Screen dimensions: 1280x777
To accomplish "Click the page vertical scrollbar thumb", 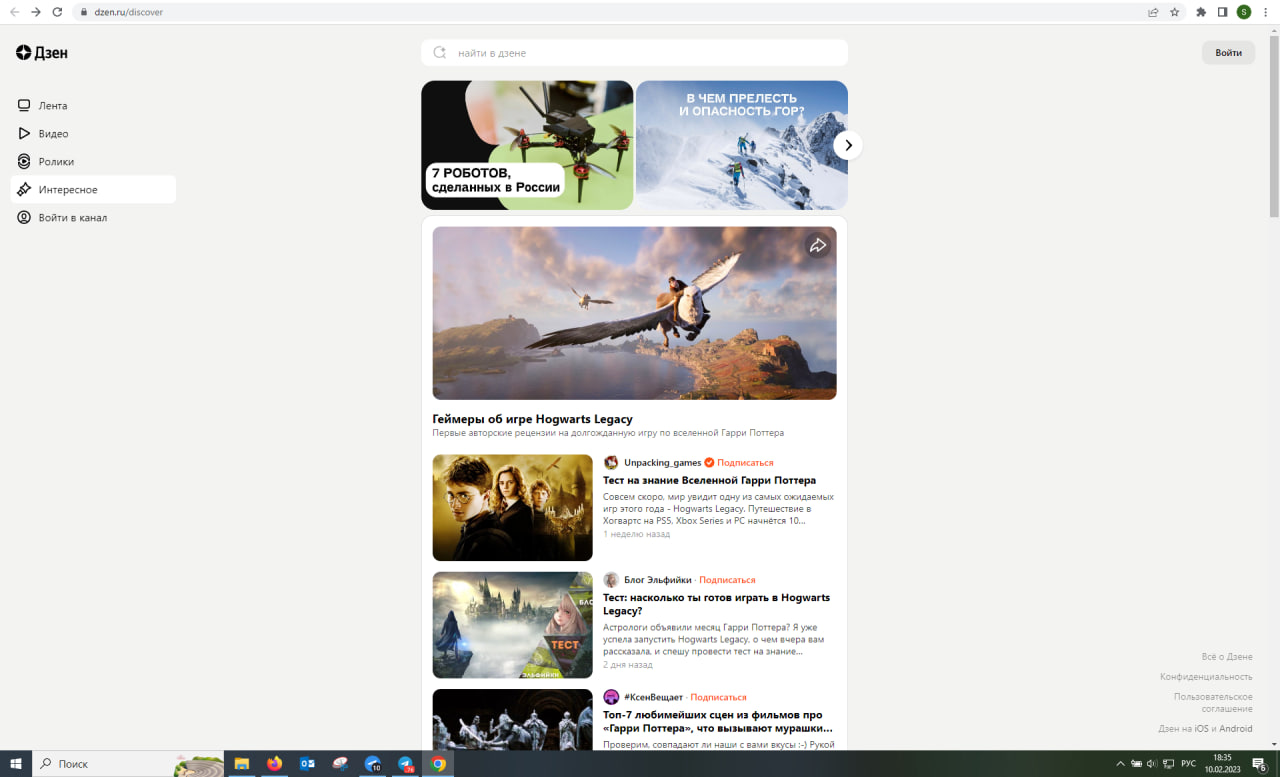I will (x=1274, y=125).
